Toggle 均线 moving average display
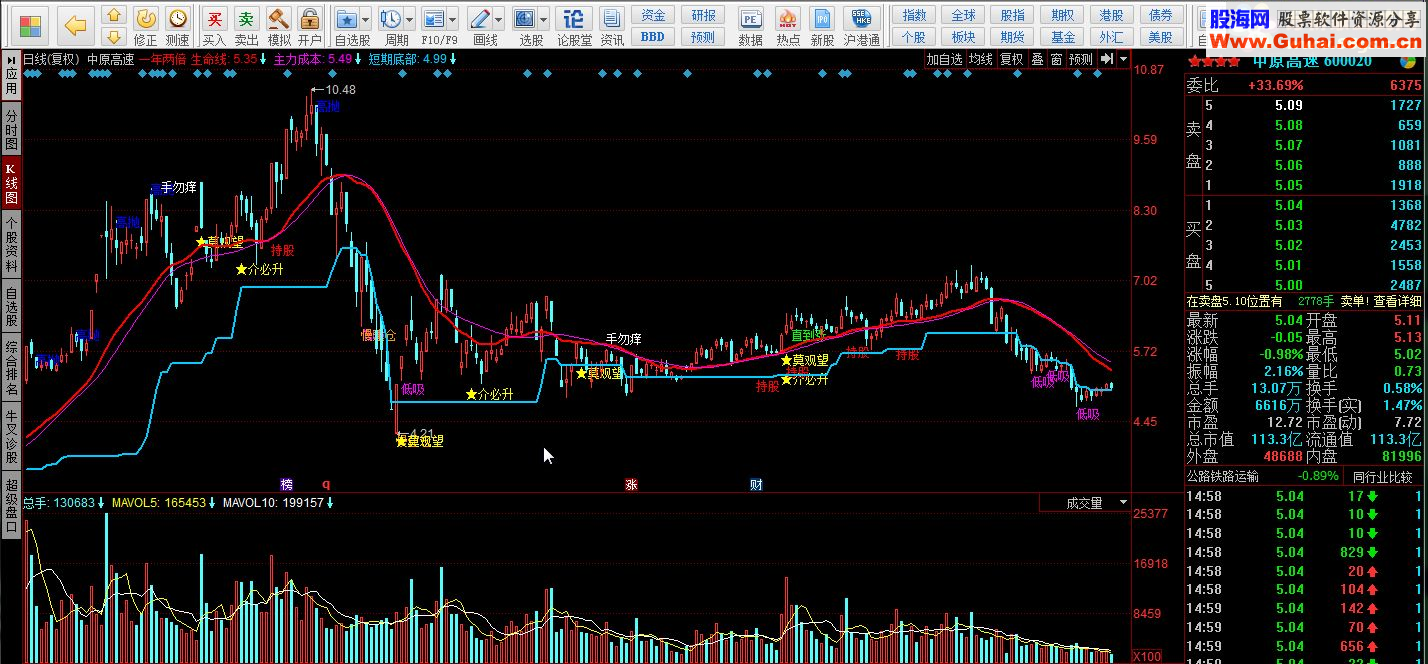 (981, 59)
